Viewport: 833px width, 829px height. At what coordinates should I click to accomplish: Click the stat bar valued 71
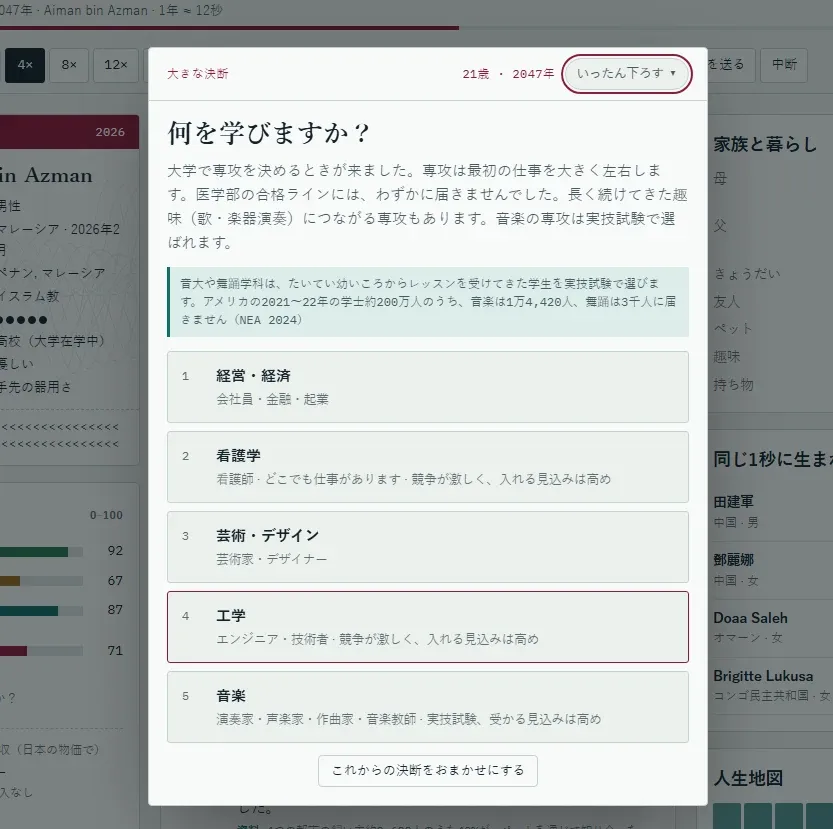point(41,650)
